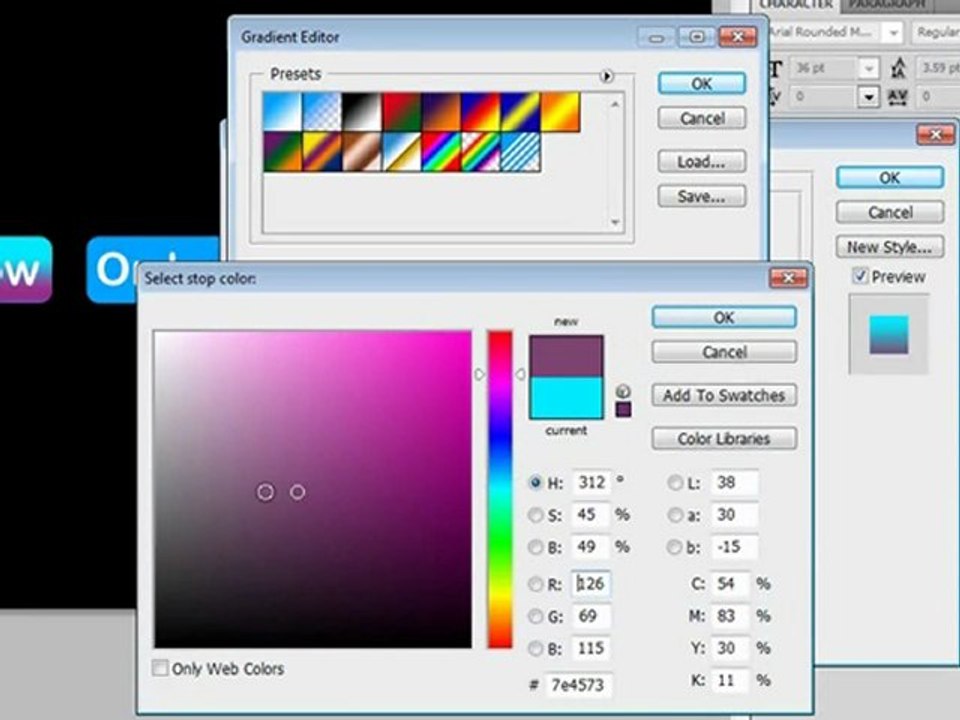Click Cancel in the Gradient Editor

(x=702, y=118)
